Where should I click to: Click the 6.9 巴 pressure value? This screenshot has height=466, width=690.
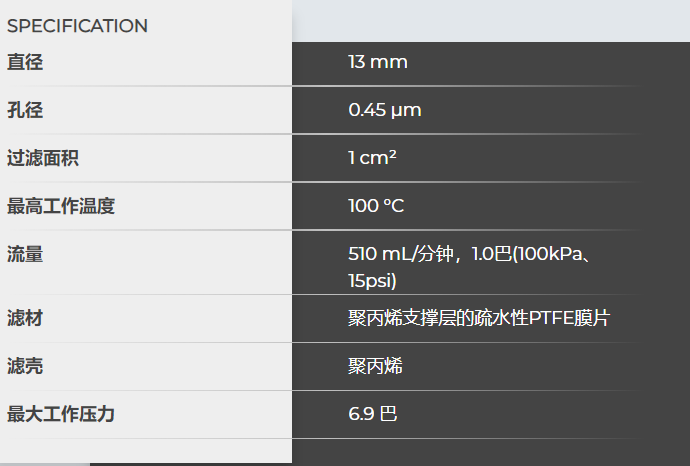click(372, 413)
